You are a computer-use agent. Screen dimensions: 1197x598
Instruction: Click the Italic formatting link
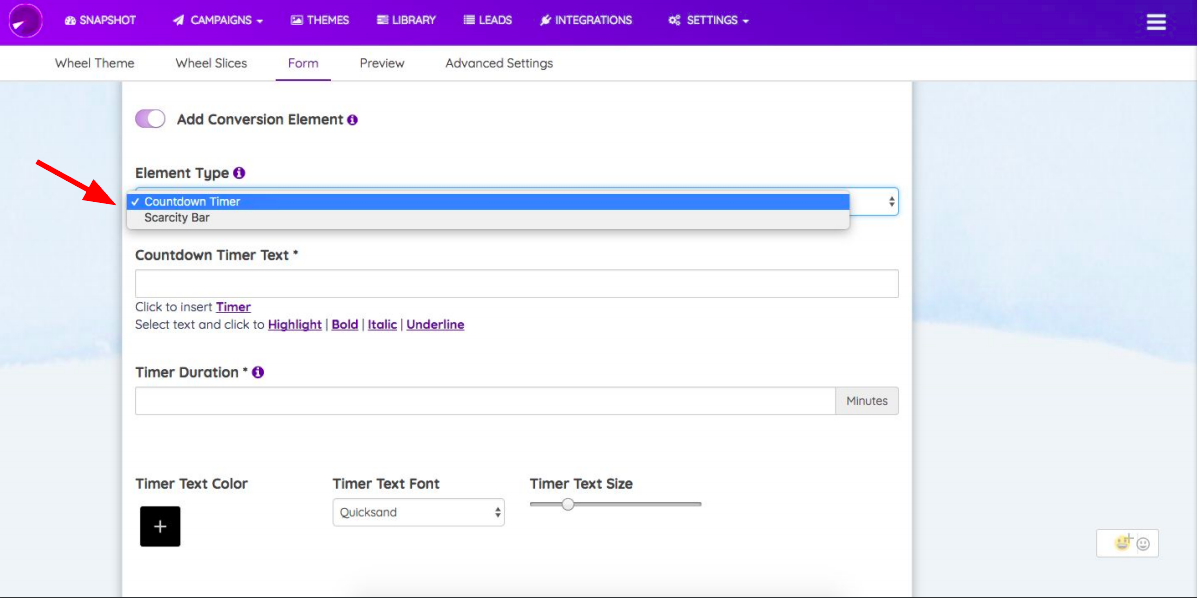[x=382, y=325]
